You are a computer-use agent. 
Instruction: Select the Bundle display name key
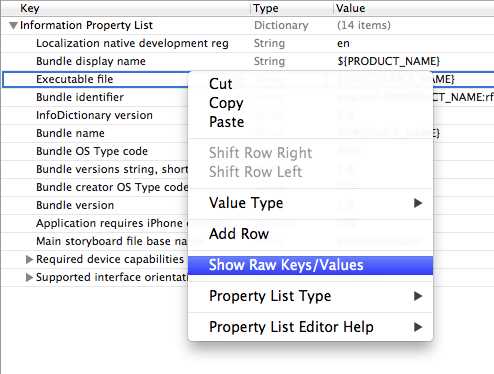(x=91, y=61)
